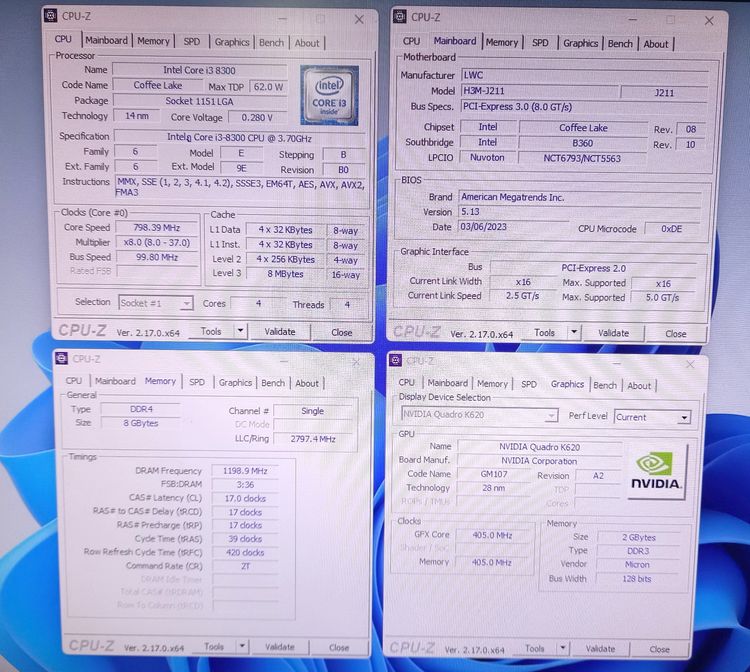Click the Core Speed value 798.39 MHz
Image resolution: width=750 pixels, height=672 pixels.
point(156,228)
